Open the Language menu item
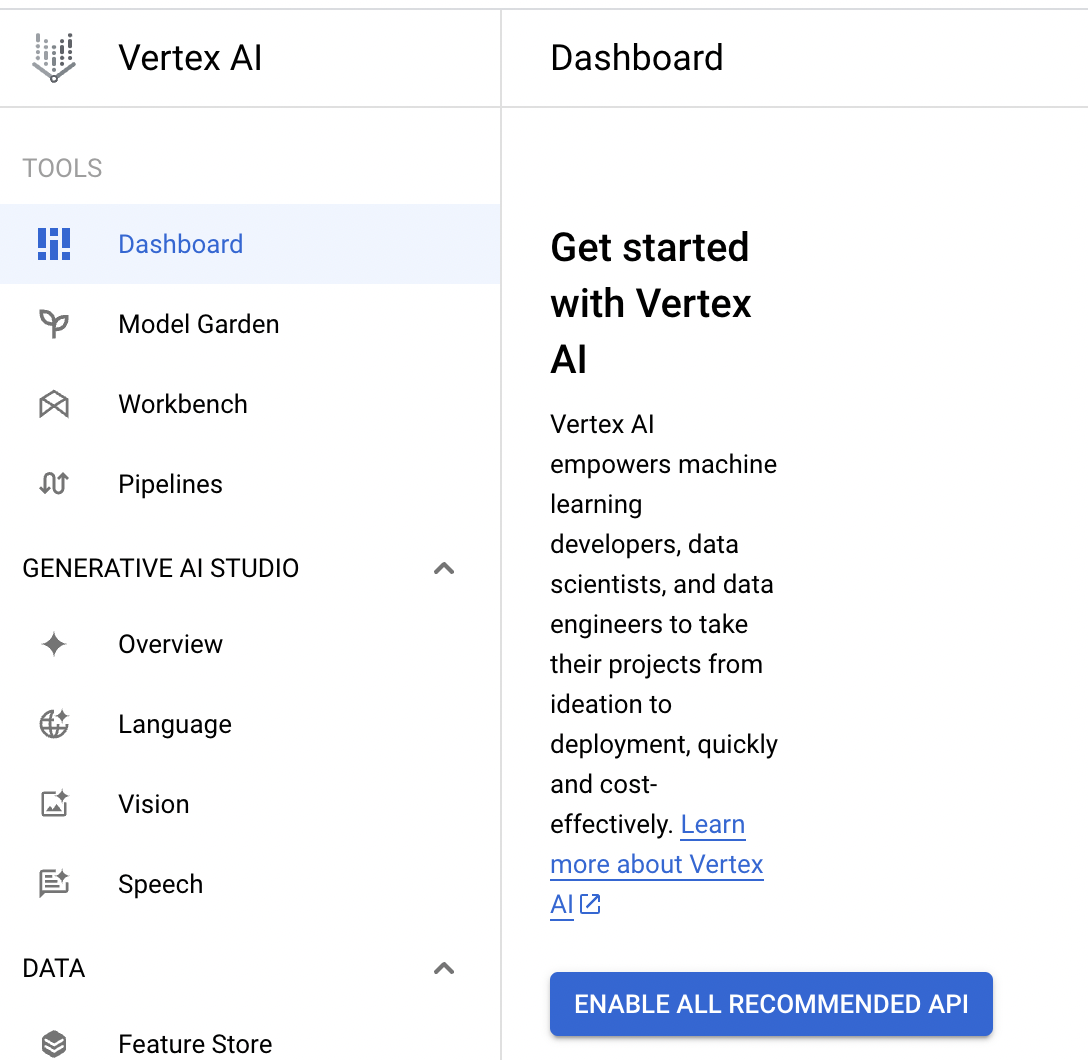 point(174,724)
